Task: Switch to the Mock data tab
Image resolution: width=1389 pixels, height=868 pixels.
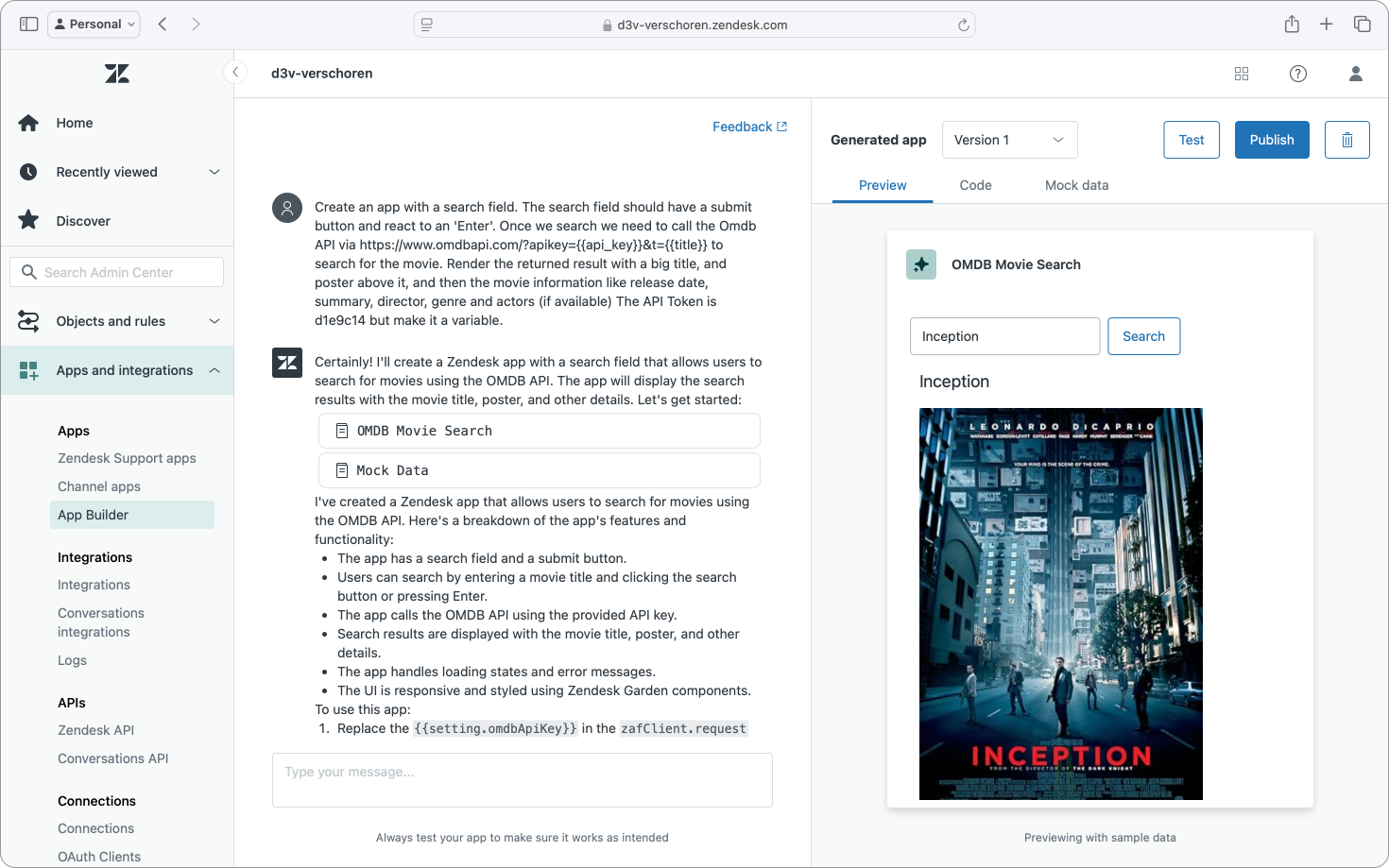Action: coord(1076,185)
